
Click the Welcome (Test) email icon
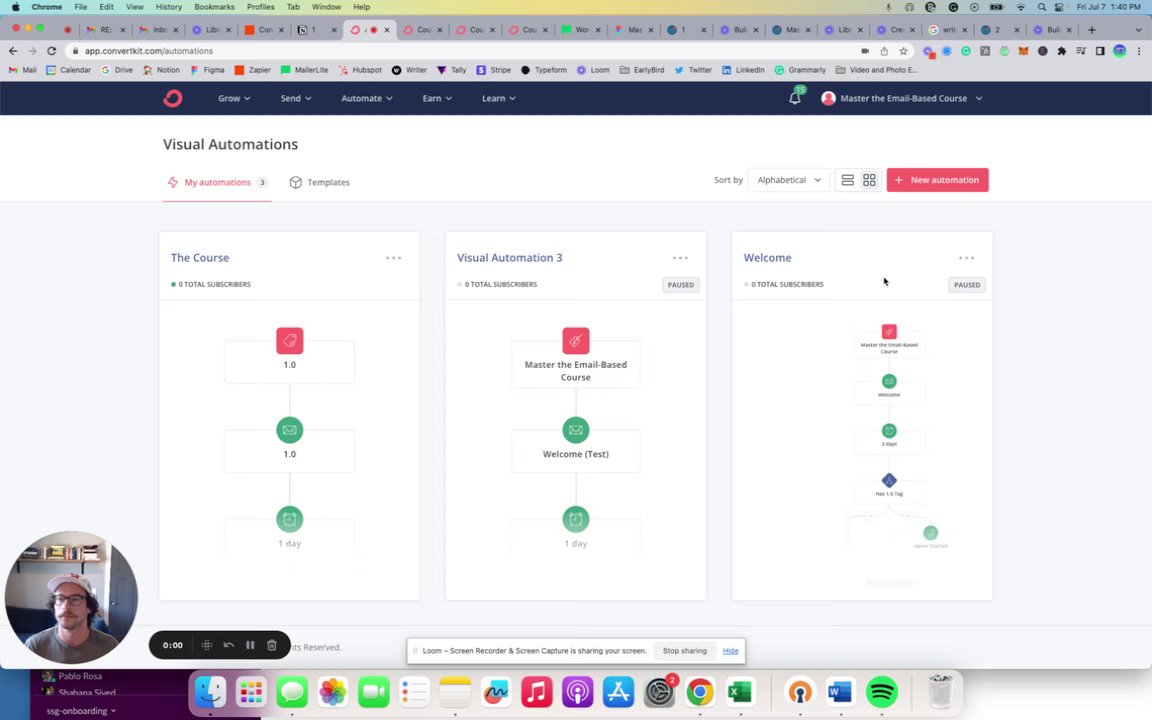(x=576, y=431)
